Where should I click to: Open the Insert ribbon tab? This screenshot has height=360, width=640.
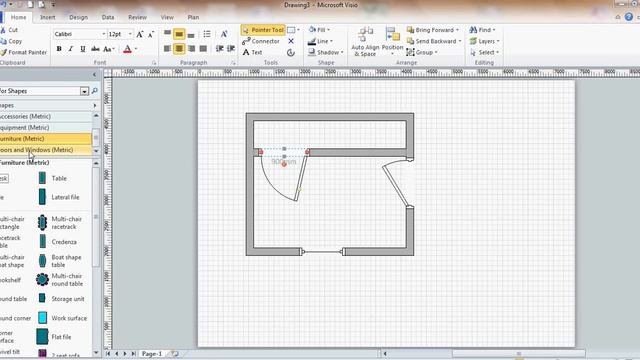(48, 17)
